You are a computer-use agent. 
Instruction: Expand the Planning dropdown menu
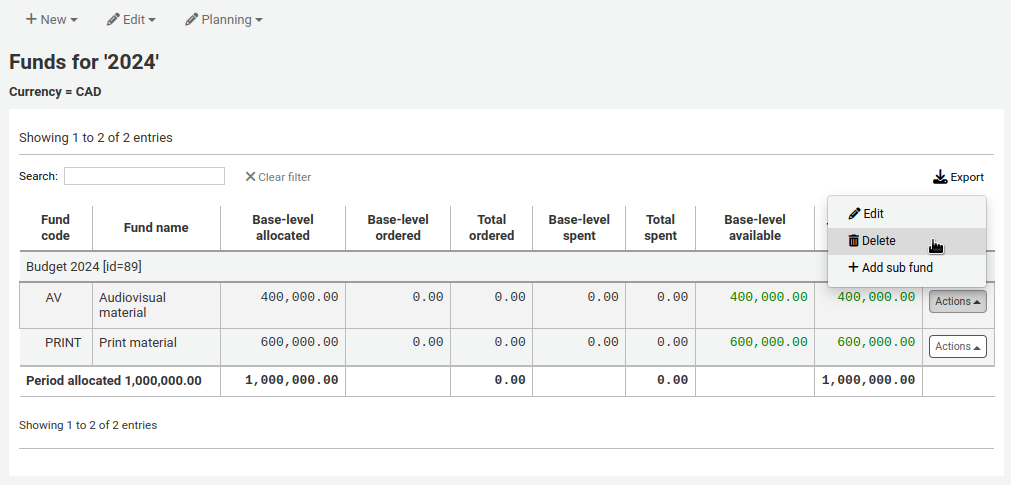(x=224, y=19)
